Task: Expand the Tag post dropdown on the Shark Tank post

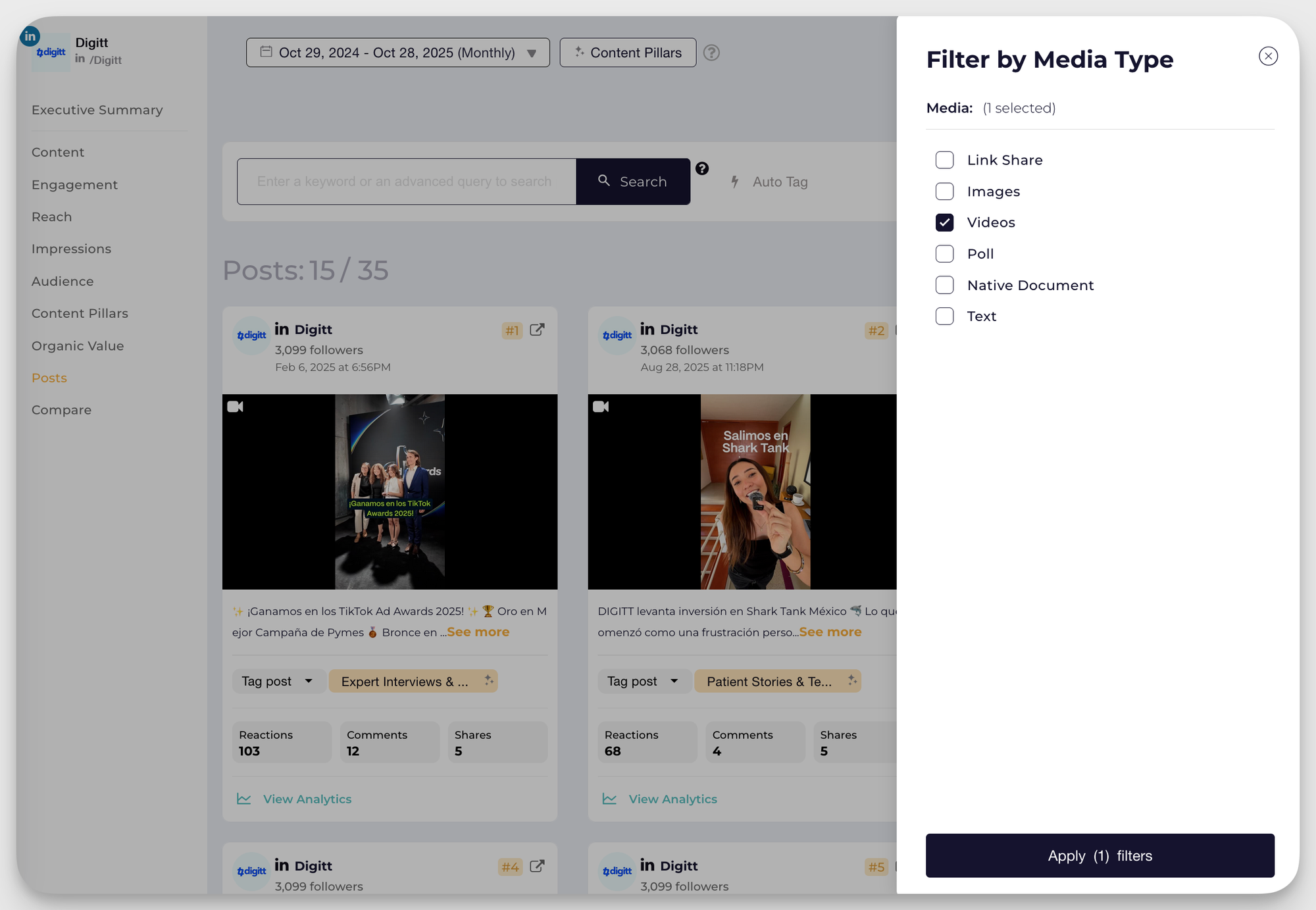Action: coord(644,681)
